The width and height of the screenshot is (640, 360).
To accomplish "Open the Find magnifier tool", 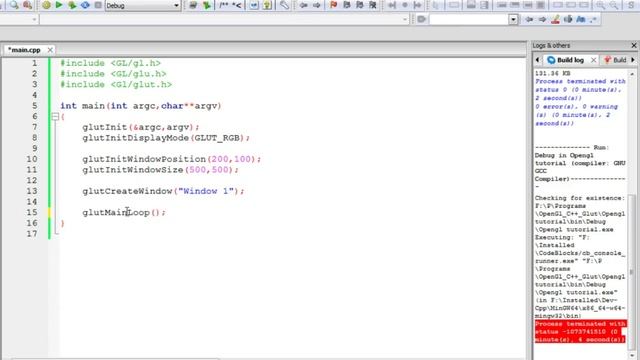I will pyautogui.click(x=14, y=5).
